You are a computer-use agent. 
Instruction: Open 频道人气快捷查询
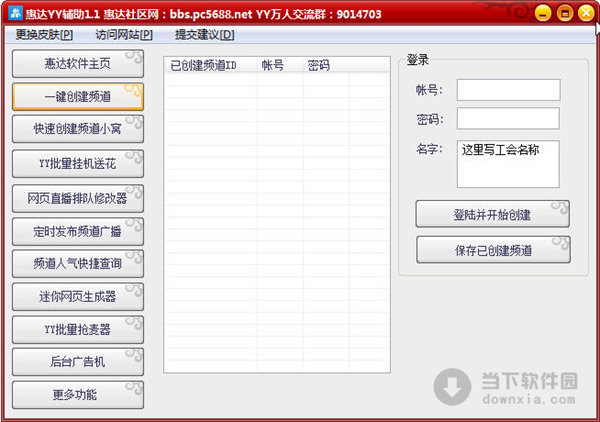(x=78, y=264)
